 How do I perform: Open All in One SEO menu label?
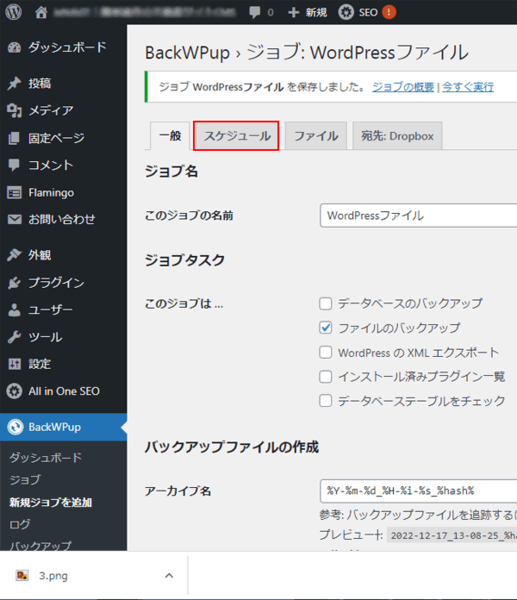(x=64, y=391)
